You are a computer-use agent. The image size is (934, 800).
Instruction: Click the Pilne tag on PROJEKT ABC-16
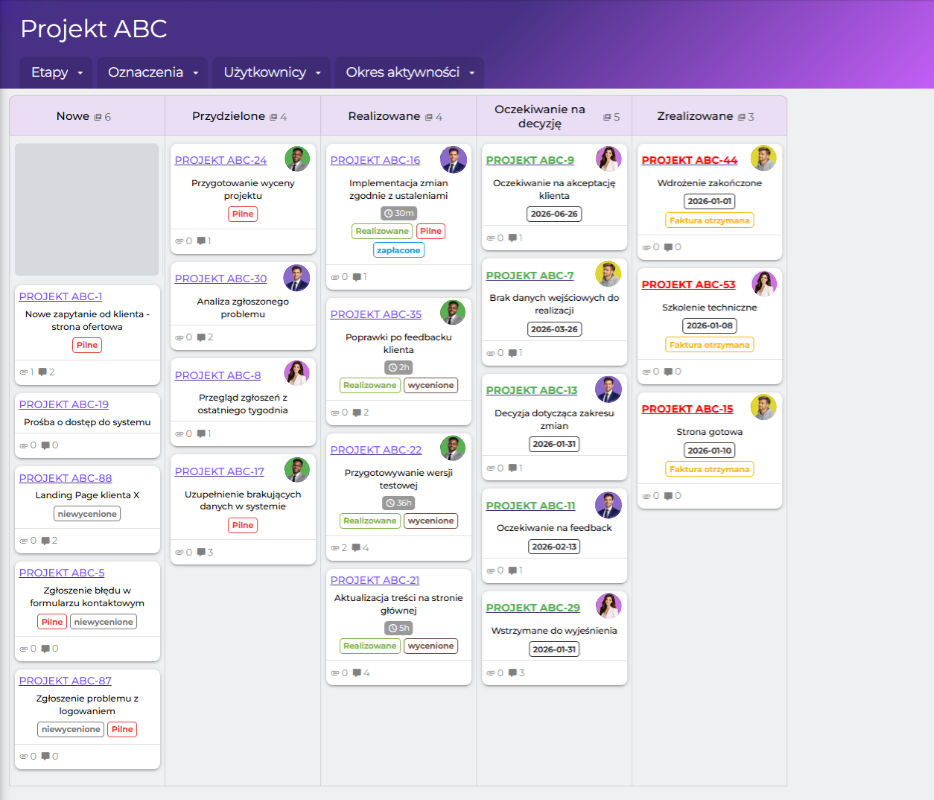pos(430,231)
